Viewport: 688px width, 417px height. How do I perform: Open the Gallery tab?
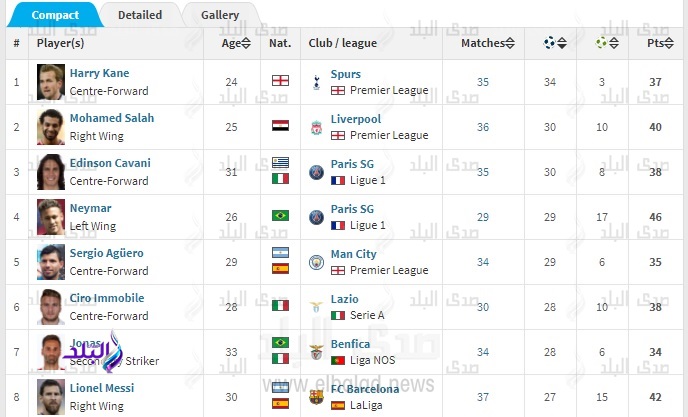220,15
